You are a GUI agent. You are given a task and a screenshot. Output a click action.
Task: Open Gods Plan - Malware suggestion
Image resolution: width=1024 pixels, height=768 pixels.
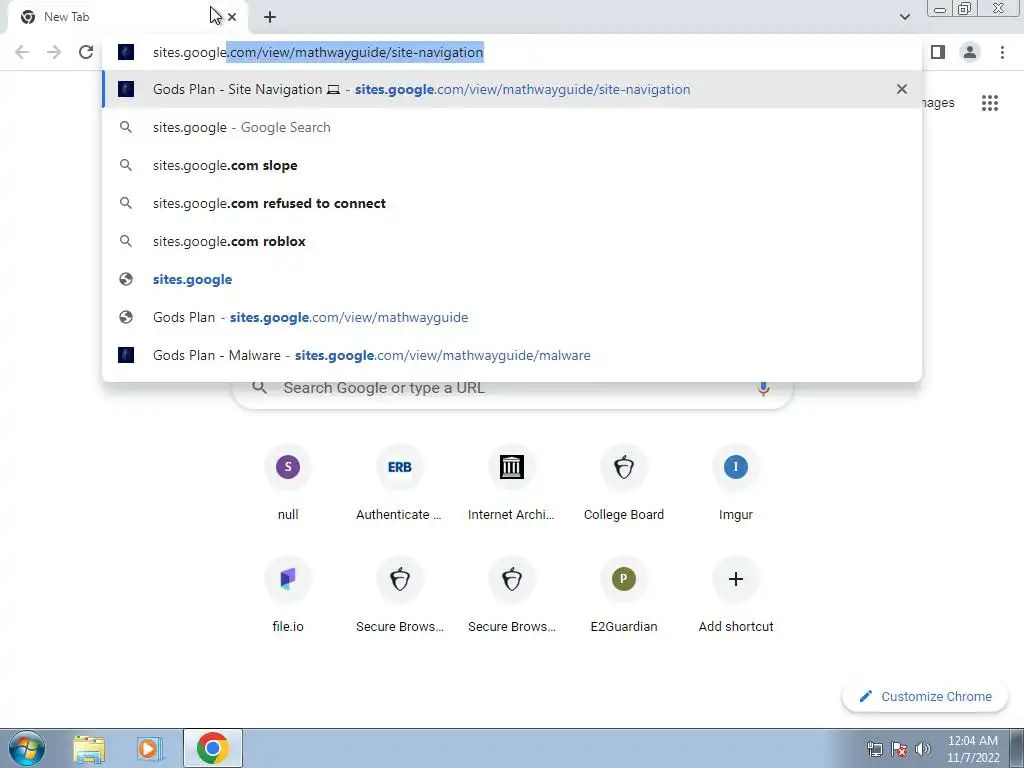[512, 355]
